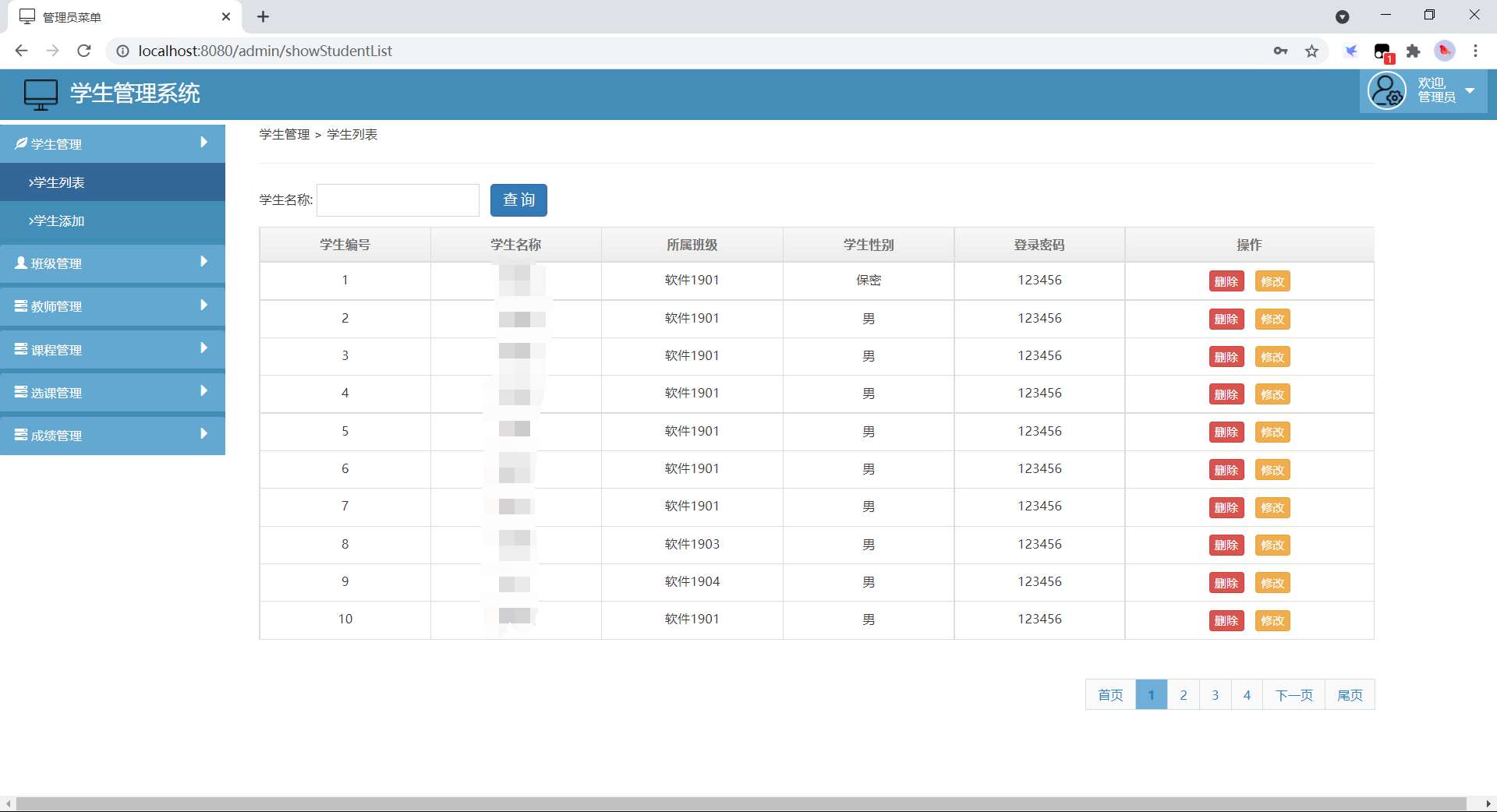
Task: Click the monitor logo icon in header
Action: pyautogui.click(x=41, y=94)
